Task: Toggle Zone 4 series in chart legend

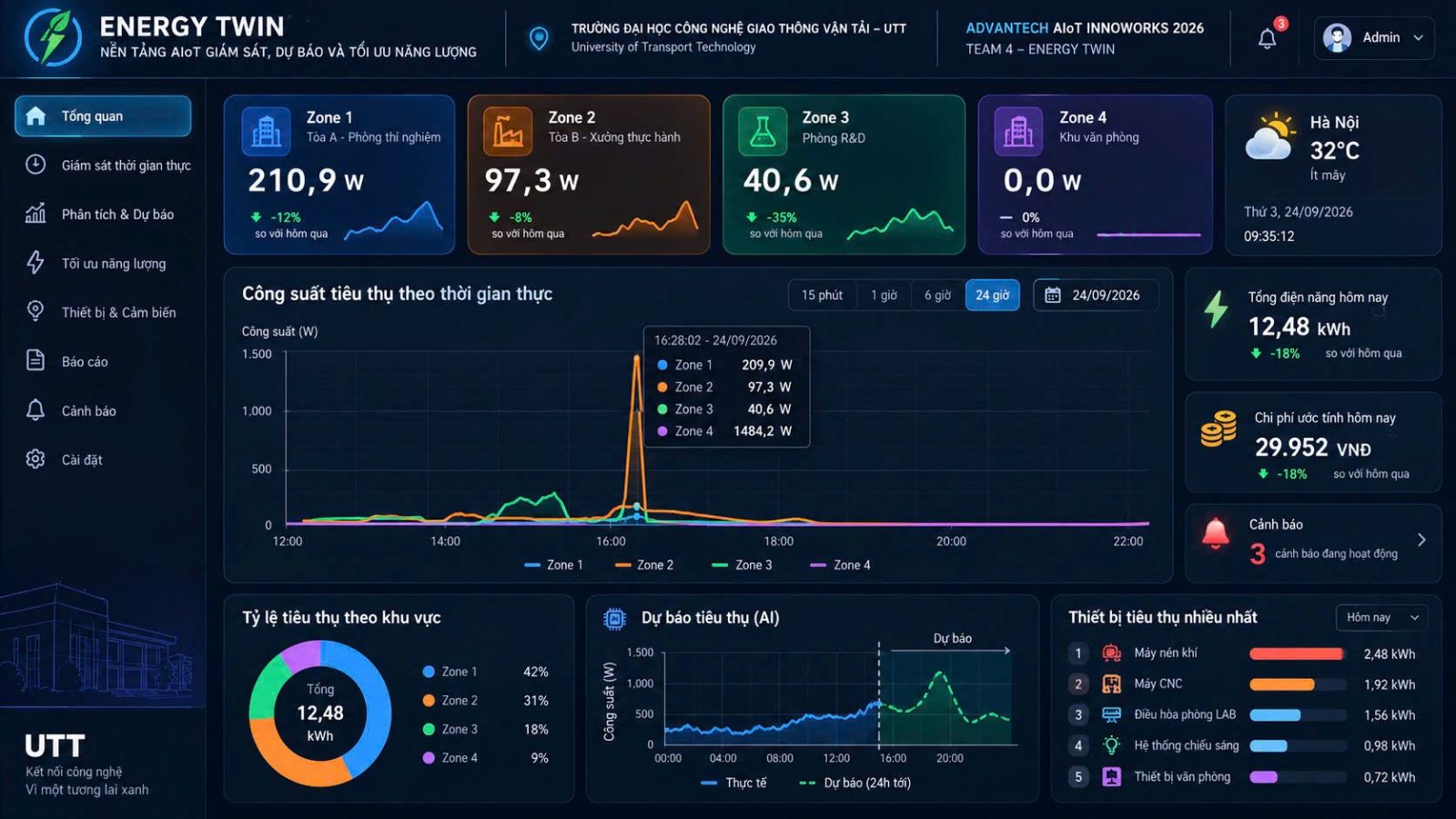Action: [x=840, y=565]
